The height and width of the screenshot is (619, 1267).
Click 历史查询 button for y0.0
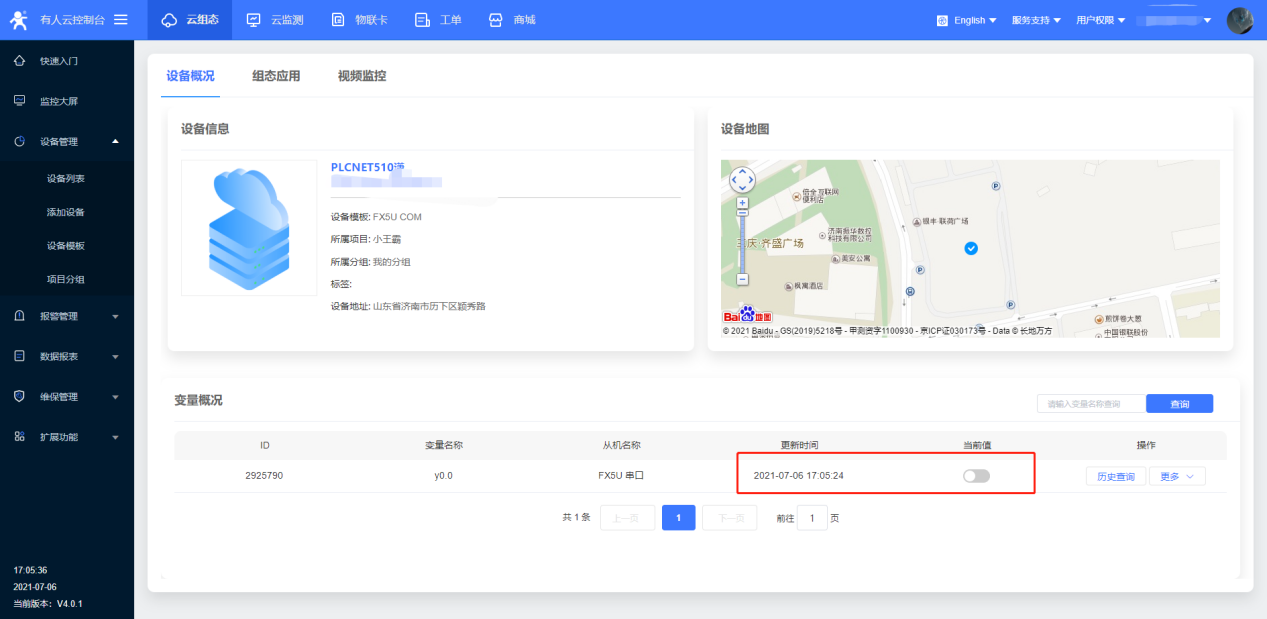[1115, 477]
